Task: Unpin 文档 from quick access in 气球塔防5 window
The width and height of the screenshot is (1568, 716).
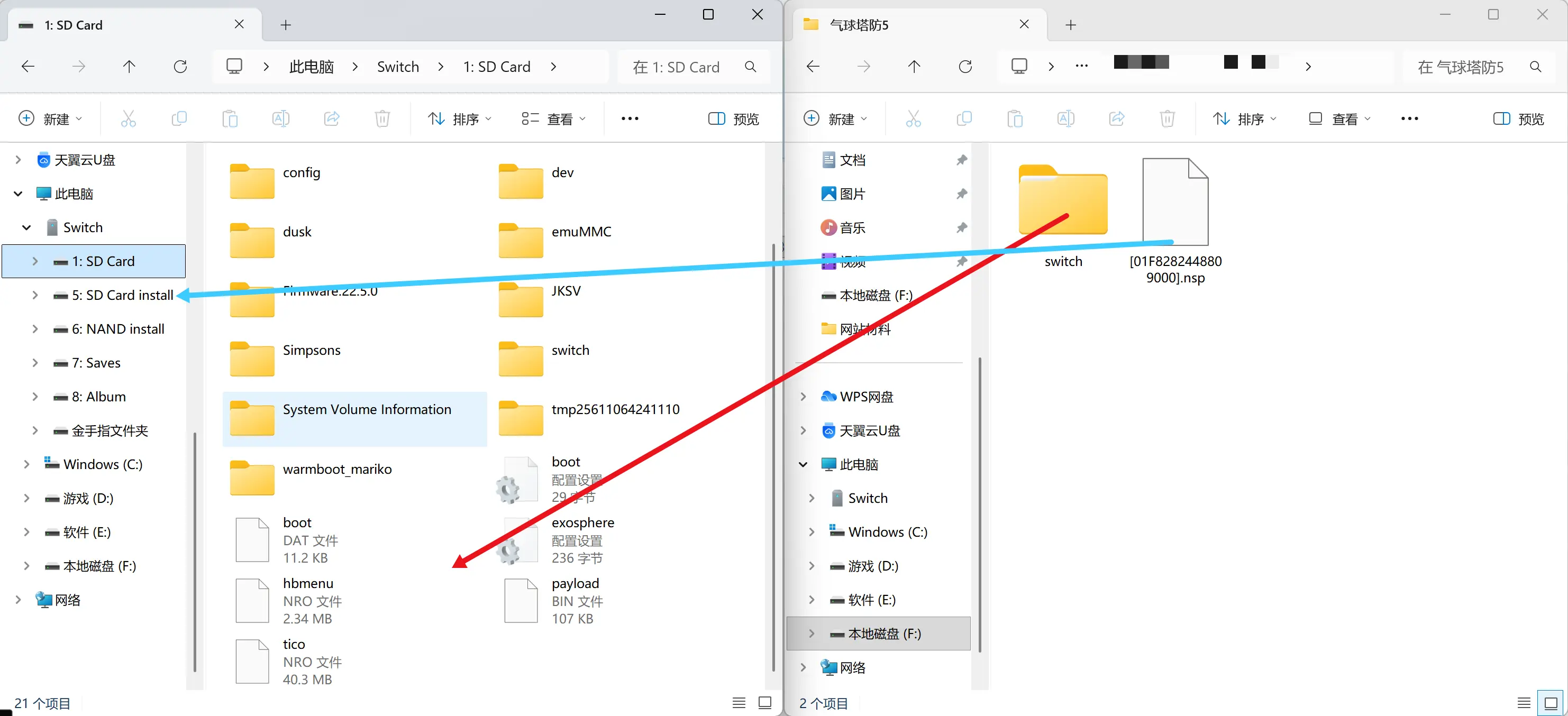Action: tap(962, 160)
